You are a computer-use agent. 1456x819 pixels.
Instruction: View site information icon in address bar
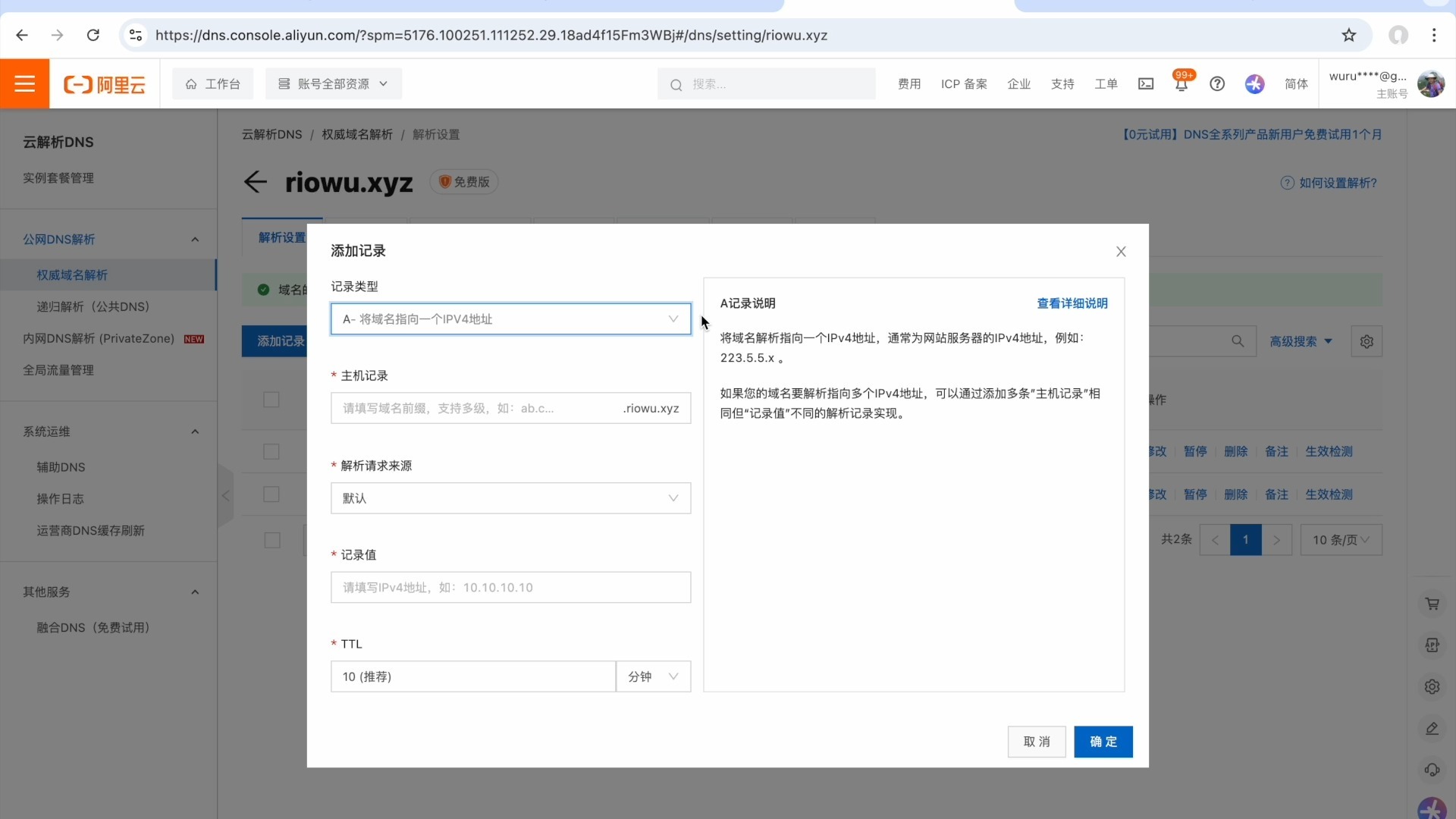(x=136, y=35)
